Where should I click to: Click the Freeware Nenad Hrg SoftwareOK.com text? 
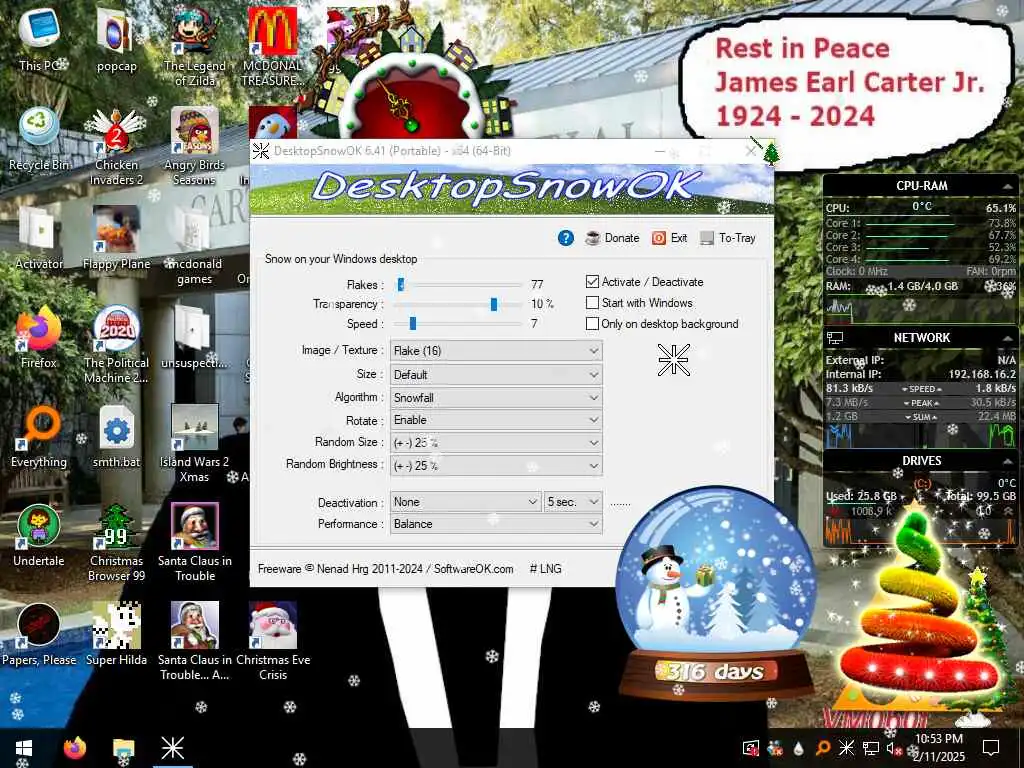385,569
